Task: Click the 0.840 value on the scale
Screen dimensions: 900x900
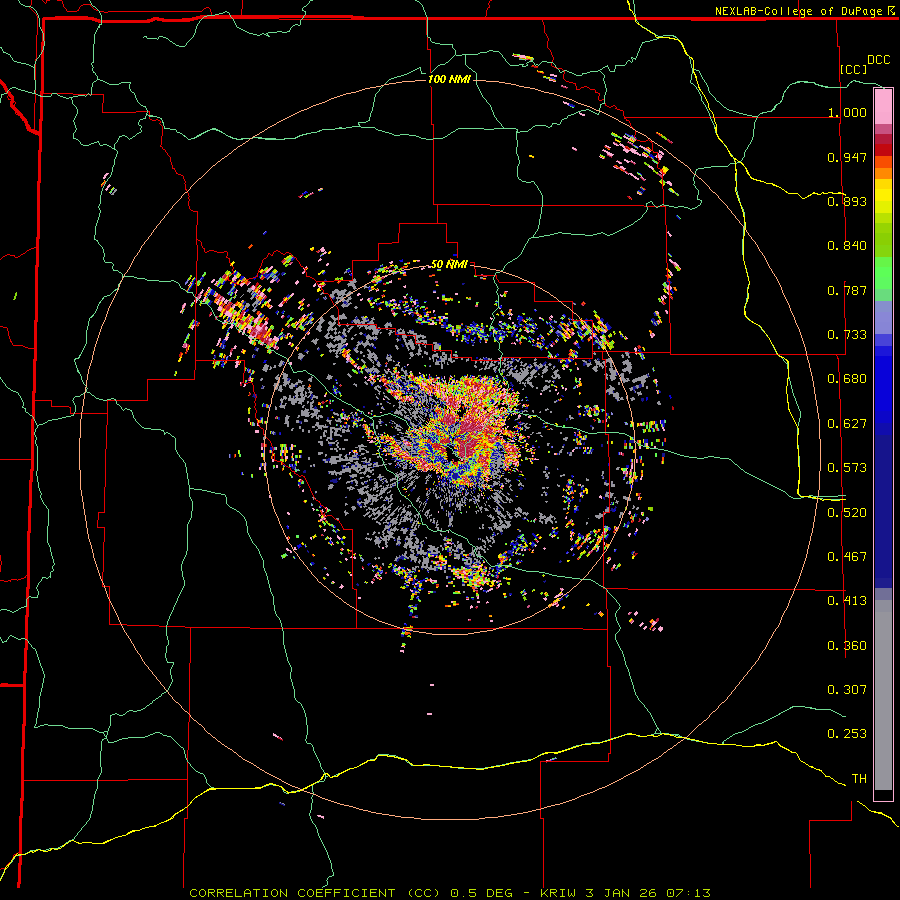Action: tap(847, 246)
